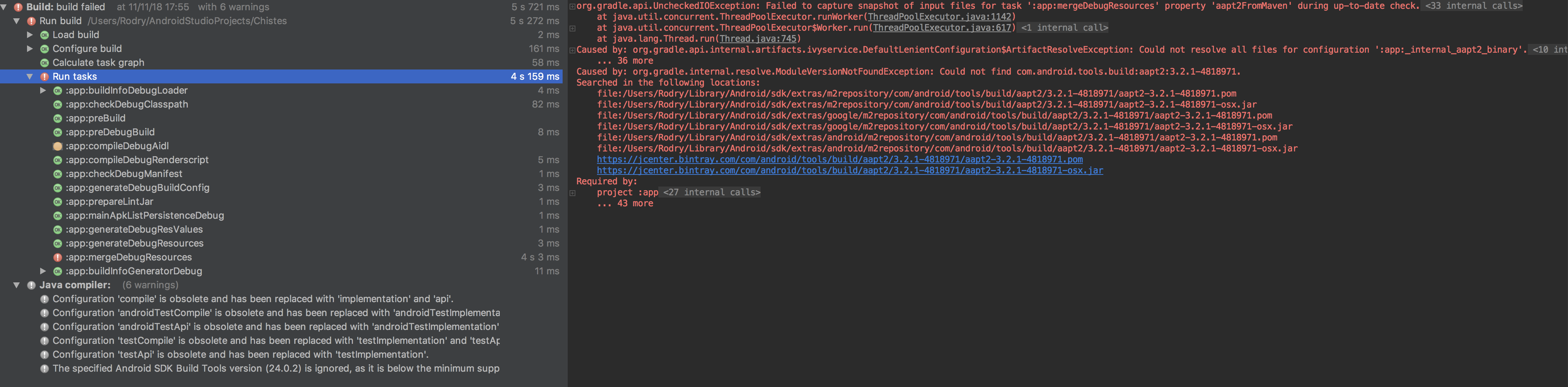This screenshot has height=387, width=1568.
Task: Click the fold gutter marker beside ThreadPoolExecutor$Worker.run
Action: tap(572, 29)
